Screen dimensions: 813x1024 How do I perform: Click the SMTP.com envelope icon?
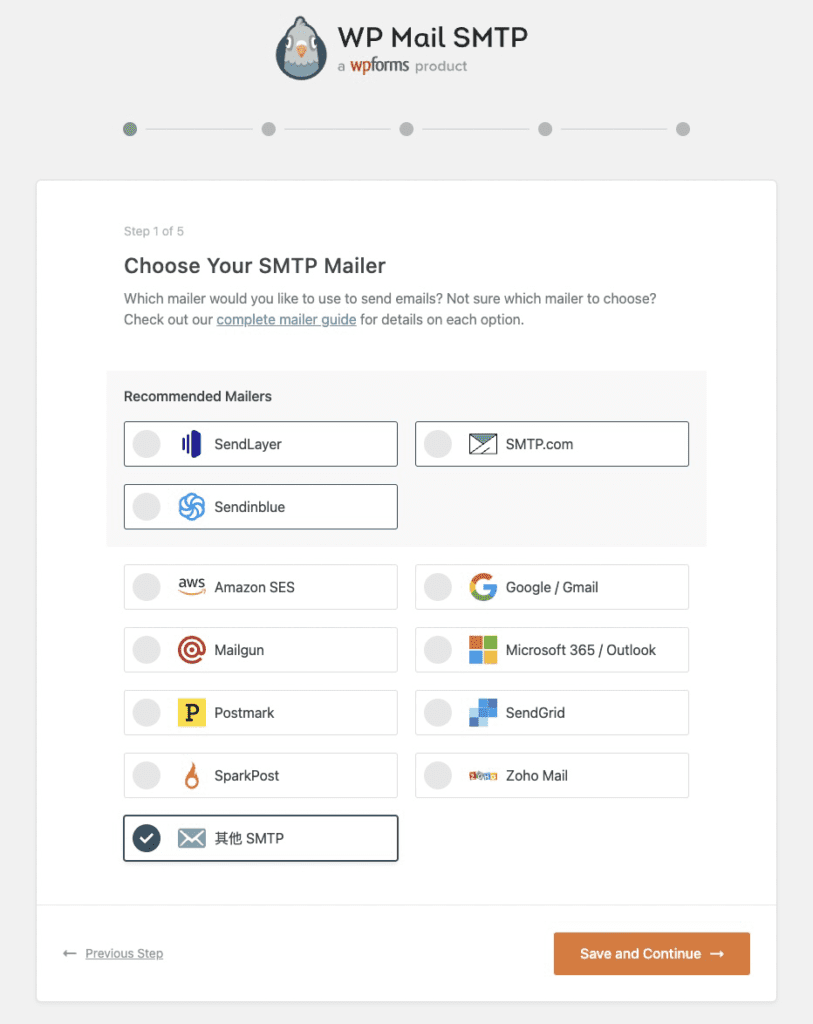pyautogui.click(x=483, y=444)
